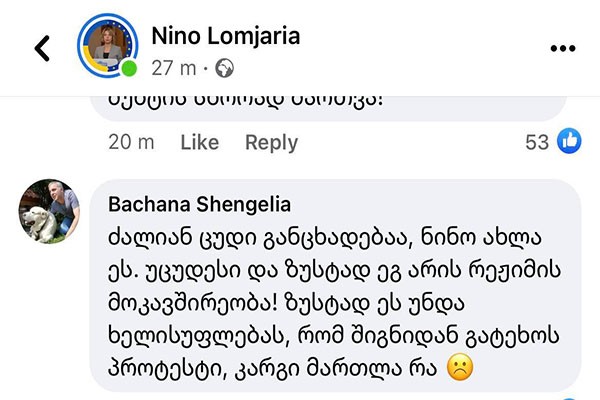Open the three-dot more options menu
Viewport: 600px width, 400px height.
tap(563, 48)
